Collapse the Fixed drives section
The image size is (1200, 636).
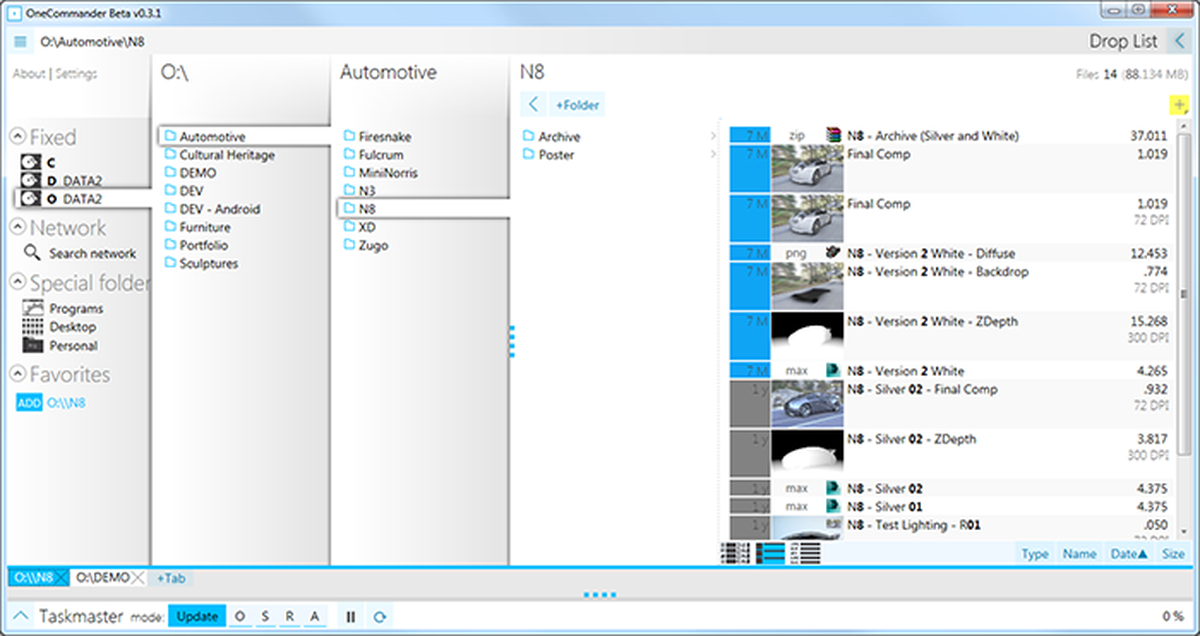(x=17, y=137)
